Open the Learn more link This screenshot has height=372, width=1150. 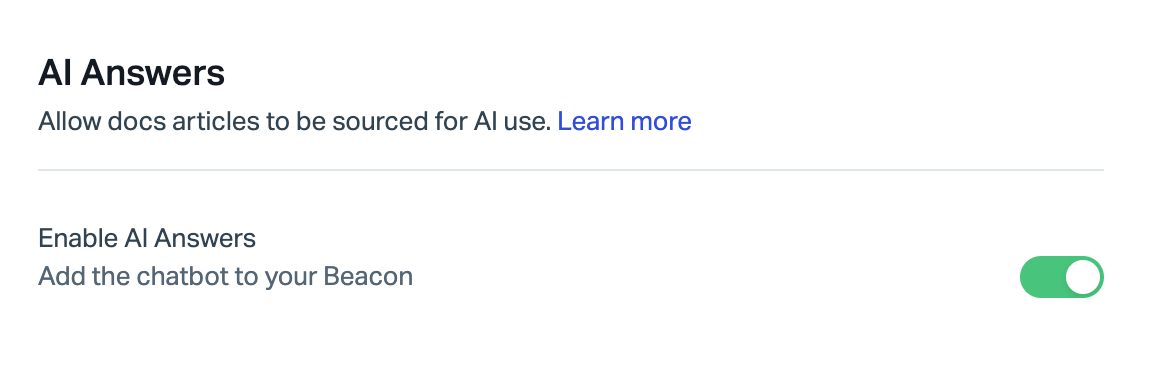click(x=624, y=121)
